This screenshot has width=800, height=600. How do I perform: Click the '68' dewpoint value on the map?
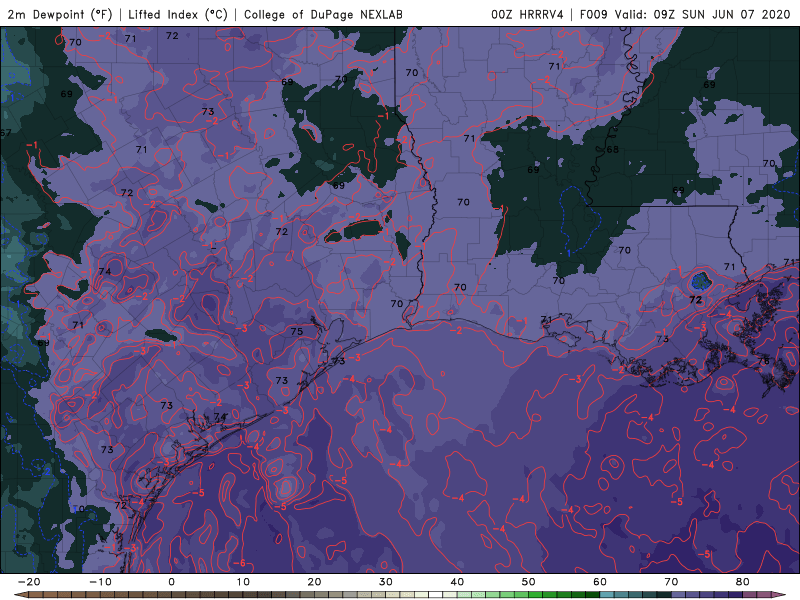612,149
